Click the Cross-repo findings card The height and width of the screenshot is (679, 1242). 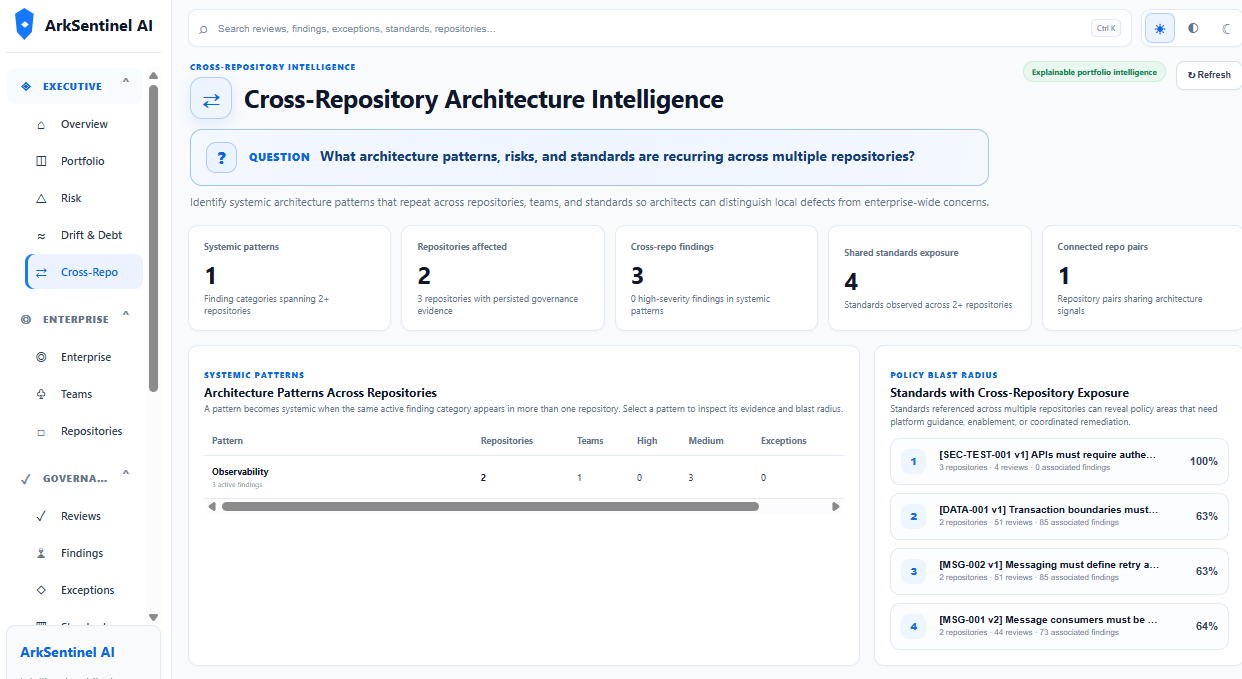(716, 278)
